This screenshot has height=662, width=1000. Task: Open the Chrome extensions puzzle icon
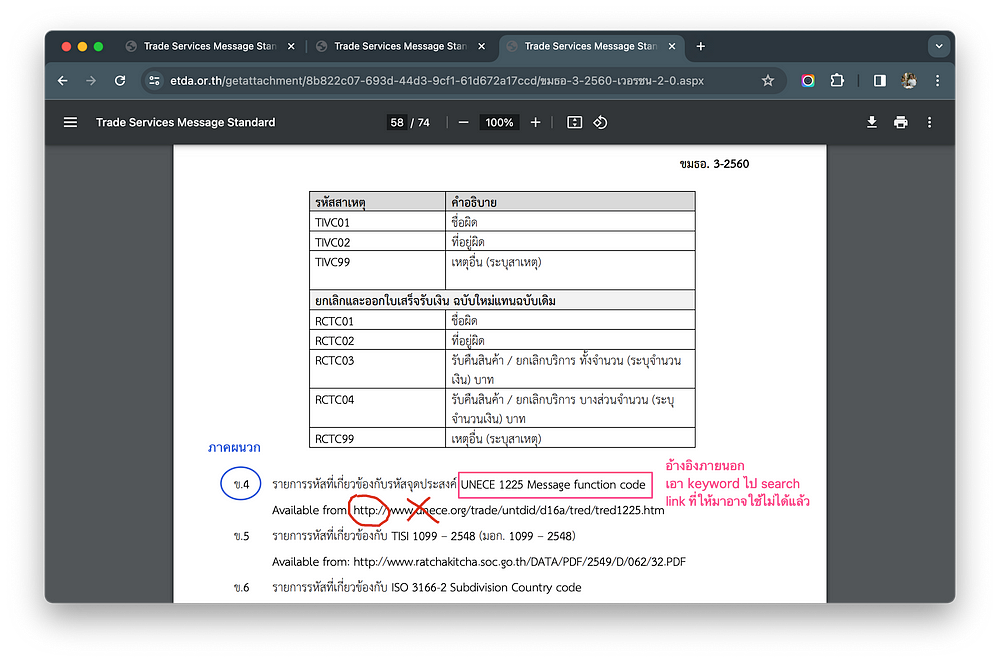[x=838, y=81]
